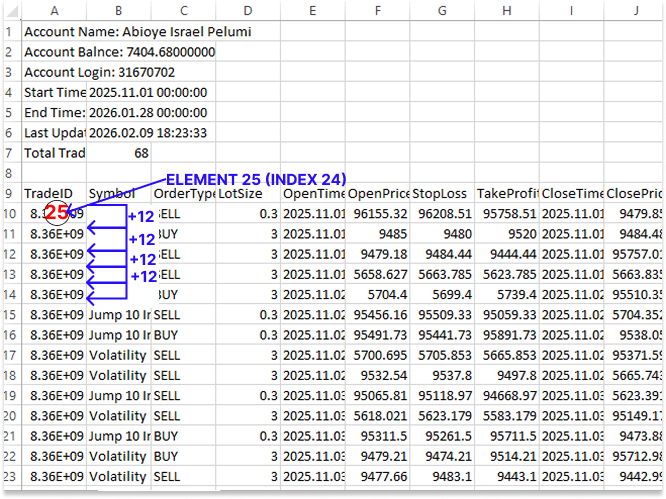Click the OrderType header cell
This screenshot has height=499, width=666.
(x=183, y=194)
